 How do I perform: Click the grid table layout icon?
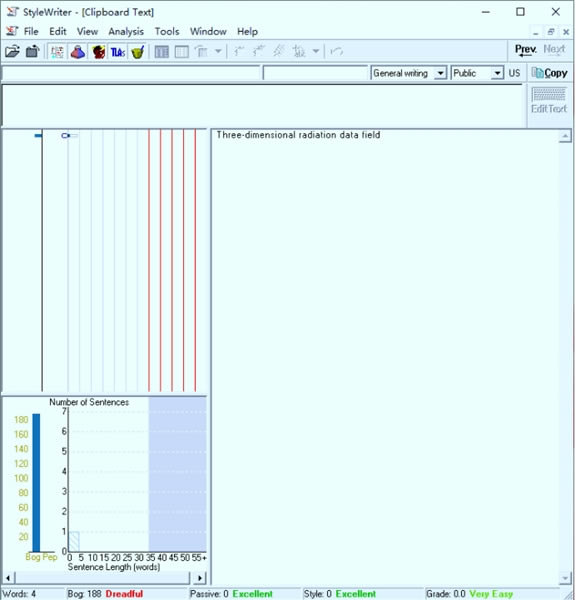point(182,52)
